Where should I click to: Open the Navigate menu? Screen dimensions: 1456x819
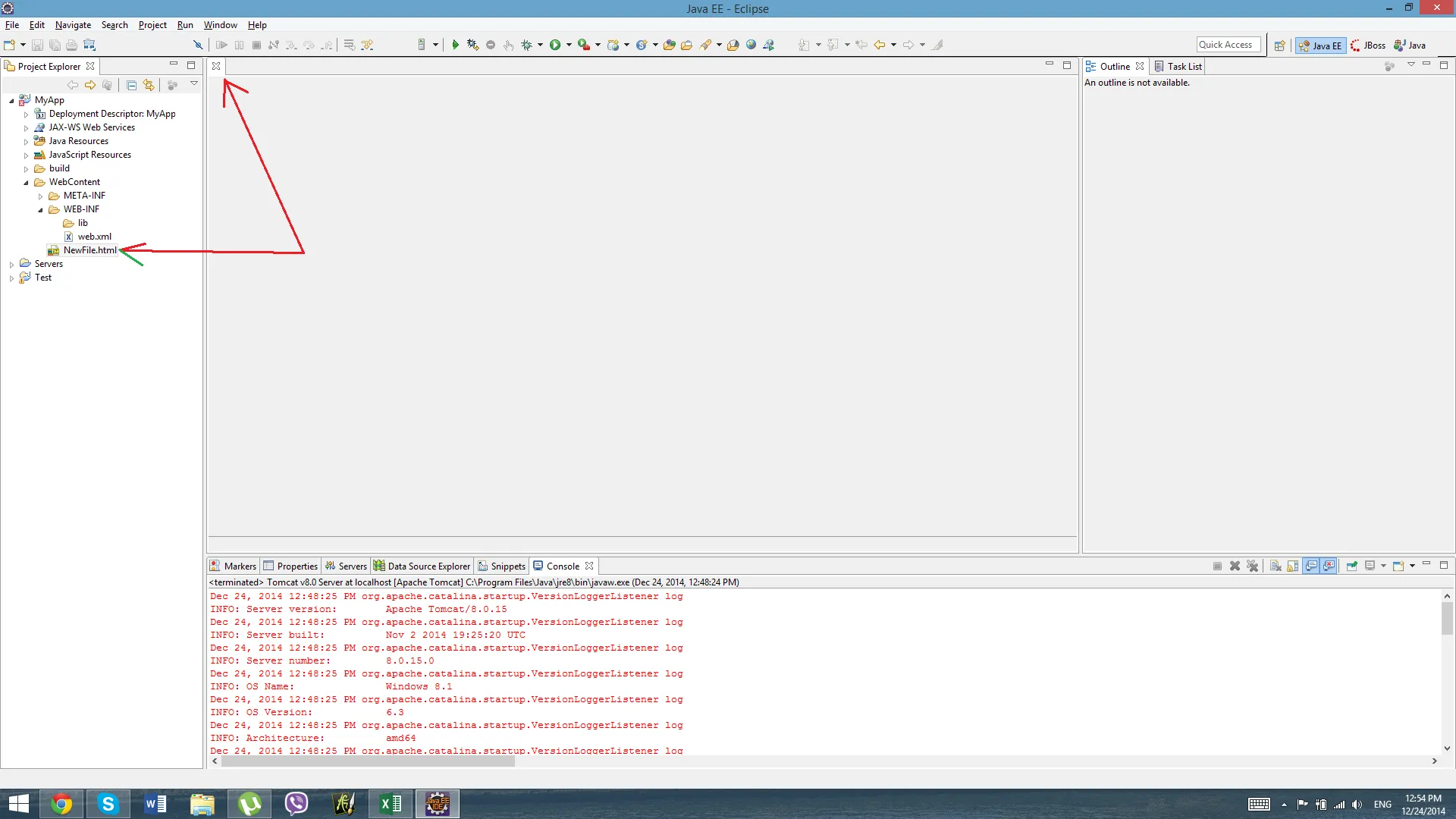point(73,25)
